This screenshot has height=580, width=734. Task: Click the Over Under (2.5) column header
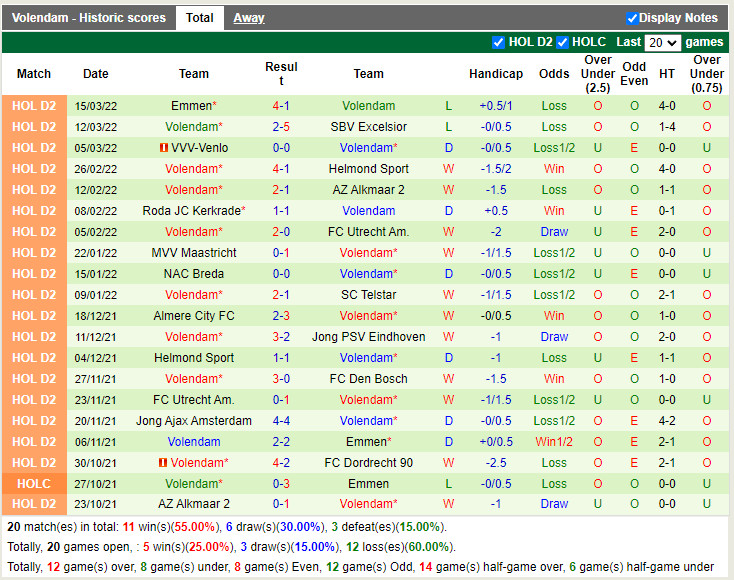[598, 74]
